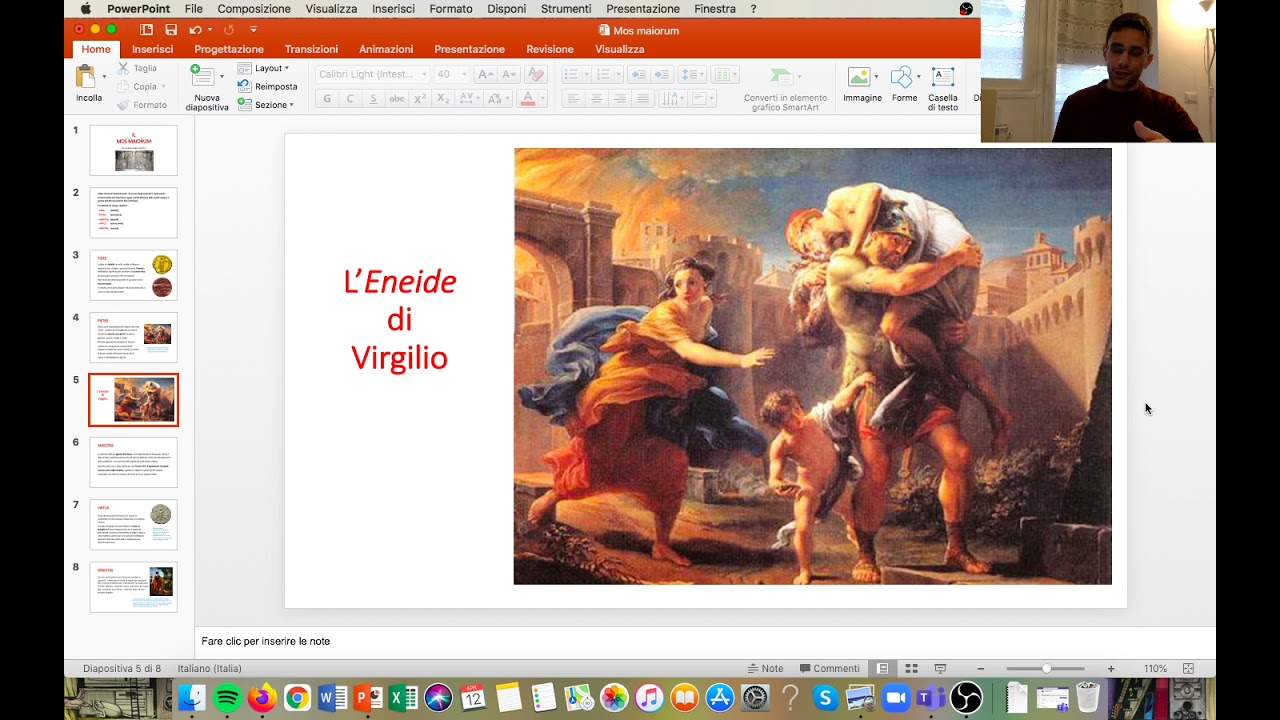The image size is (1280, 720).
Task: Click Taglia cut button
Action: [x=137, y=68]
